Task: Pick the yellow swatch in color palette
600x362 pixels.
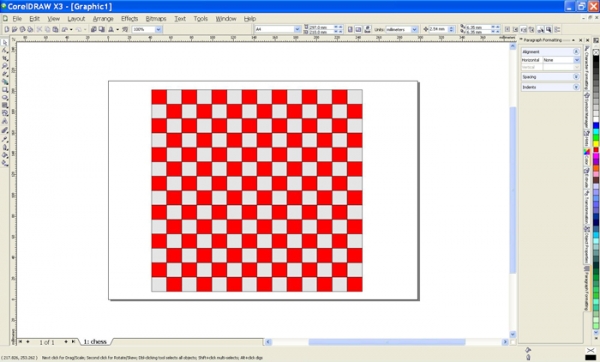Action: pos(596,144)
